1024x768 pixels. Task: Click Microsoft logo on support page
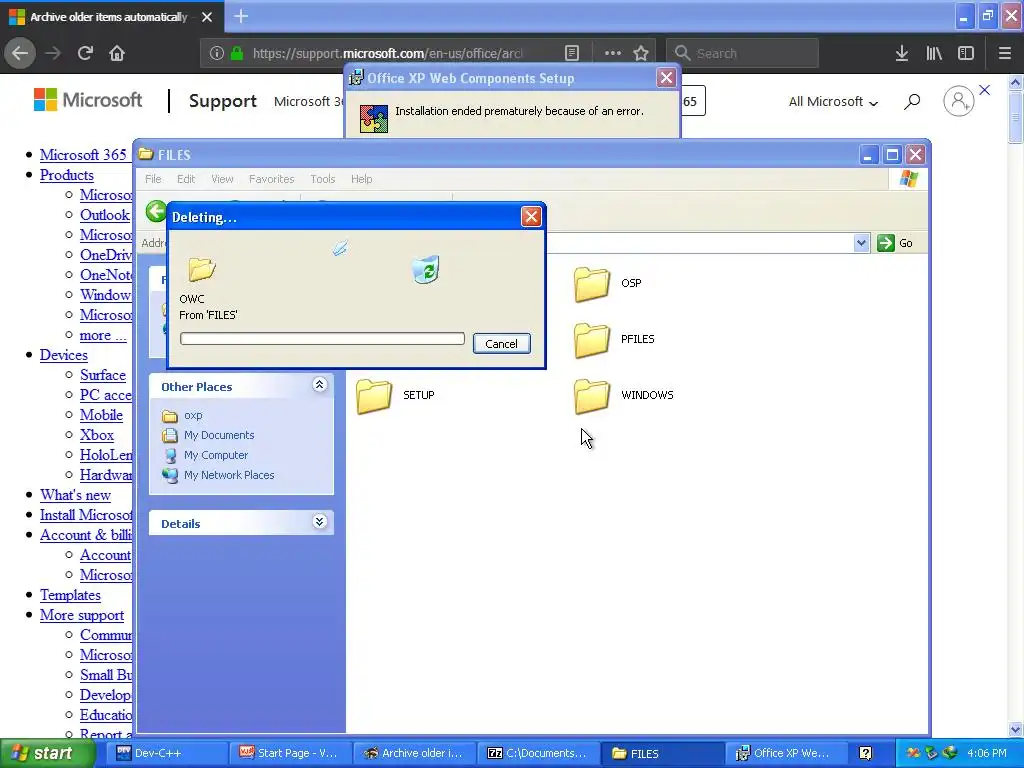(88, 100)
